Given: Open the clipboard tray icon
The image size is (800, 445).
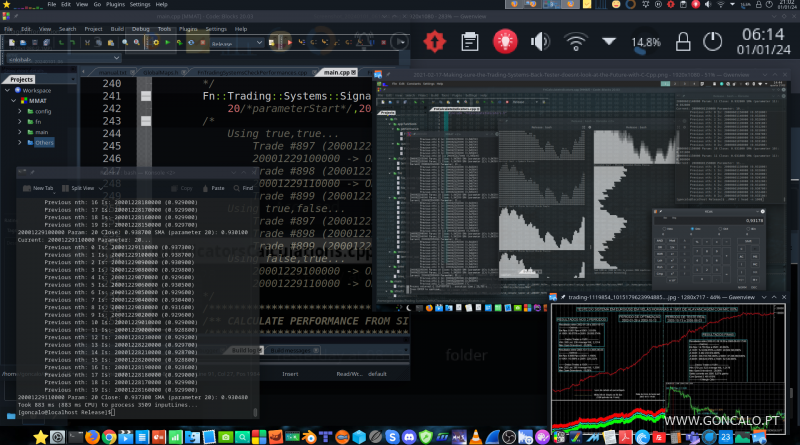Looking at the screenshot, I should 469,41.
